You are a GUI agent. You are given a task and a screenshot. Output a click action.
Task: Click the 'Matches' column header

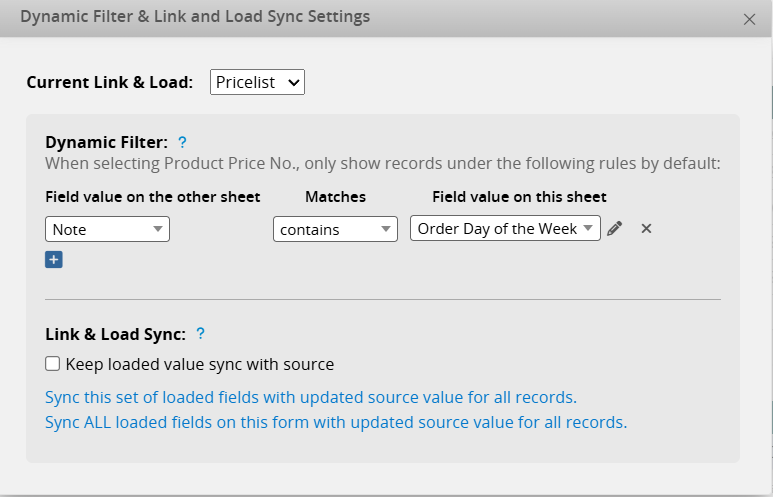(335, 197)
